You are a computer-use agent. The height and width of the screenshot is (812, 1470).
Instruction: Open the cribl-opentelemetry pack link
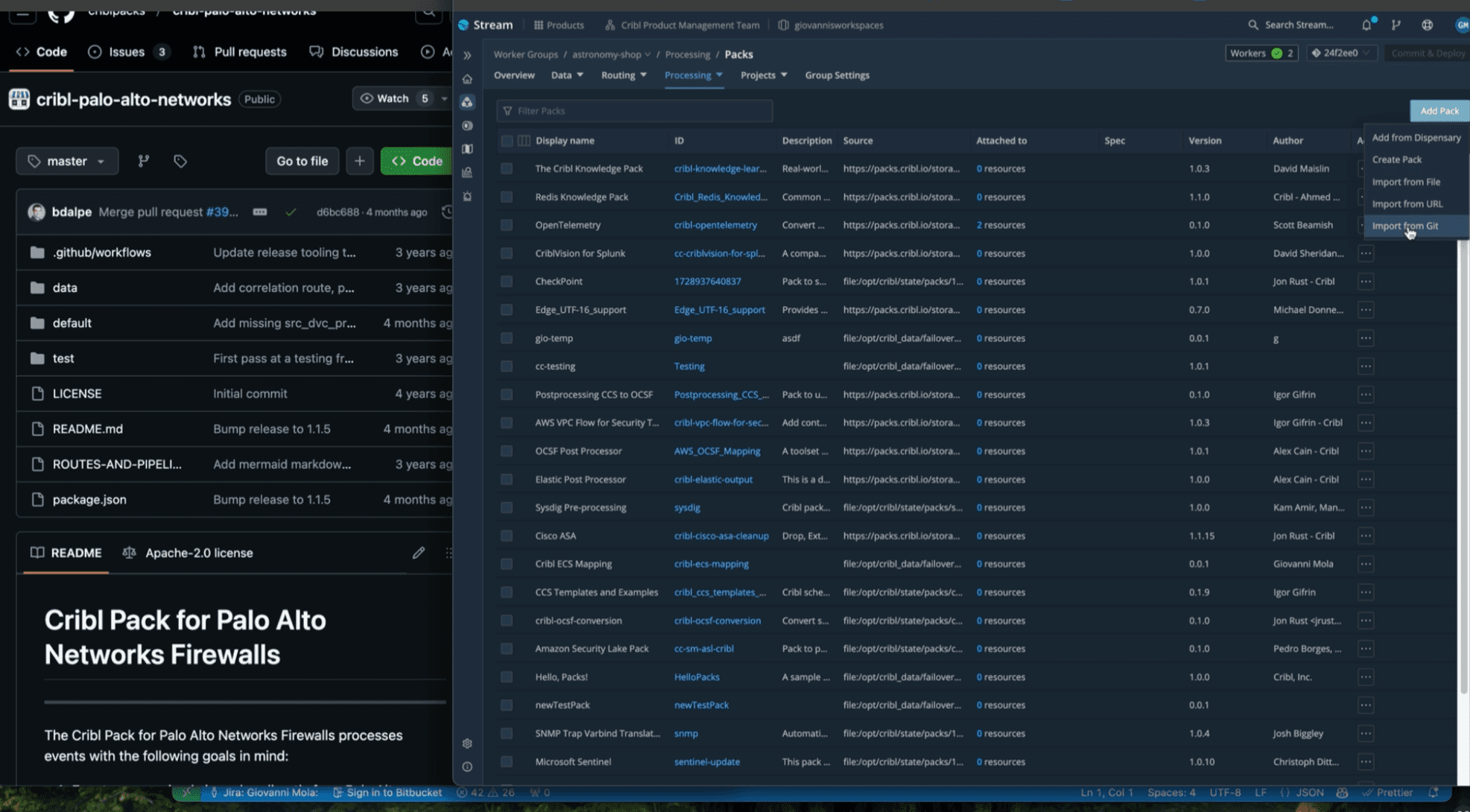[715, 225]
